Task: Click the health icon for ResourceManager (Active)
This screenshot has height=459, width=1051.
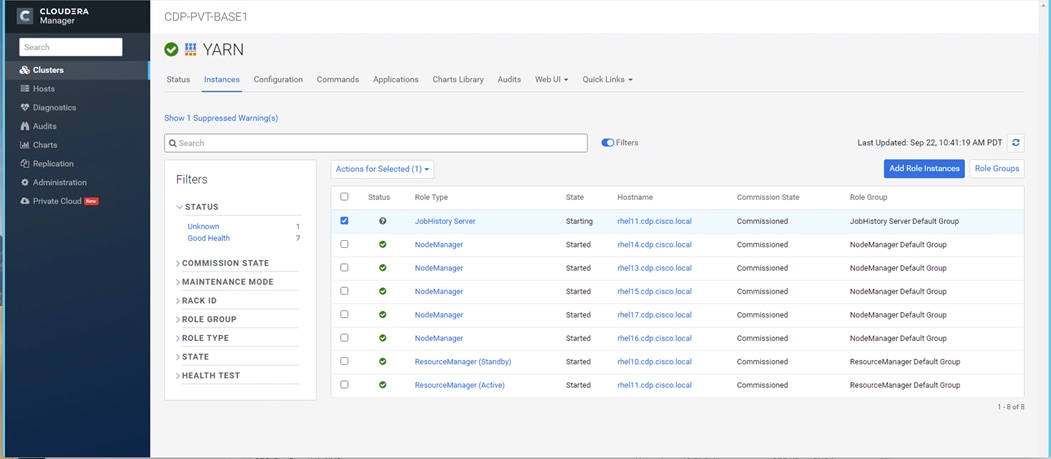Action: coord(383,385)
